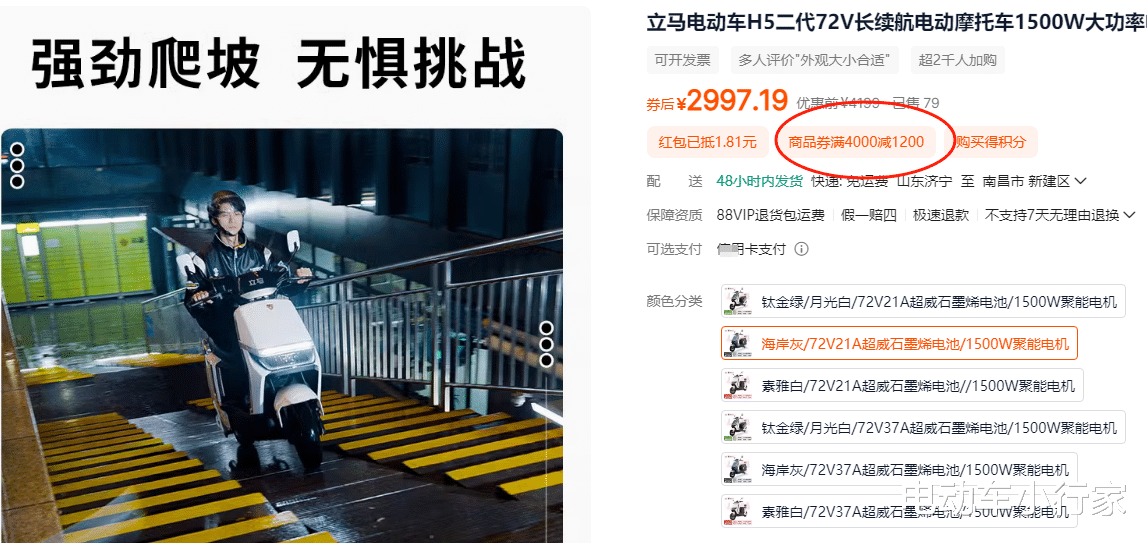
Task: Click thumbnail icon of 钛金绿/月光白 72V37A option
Action: [x=739, y=427]
